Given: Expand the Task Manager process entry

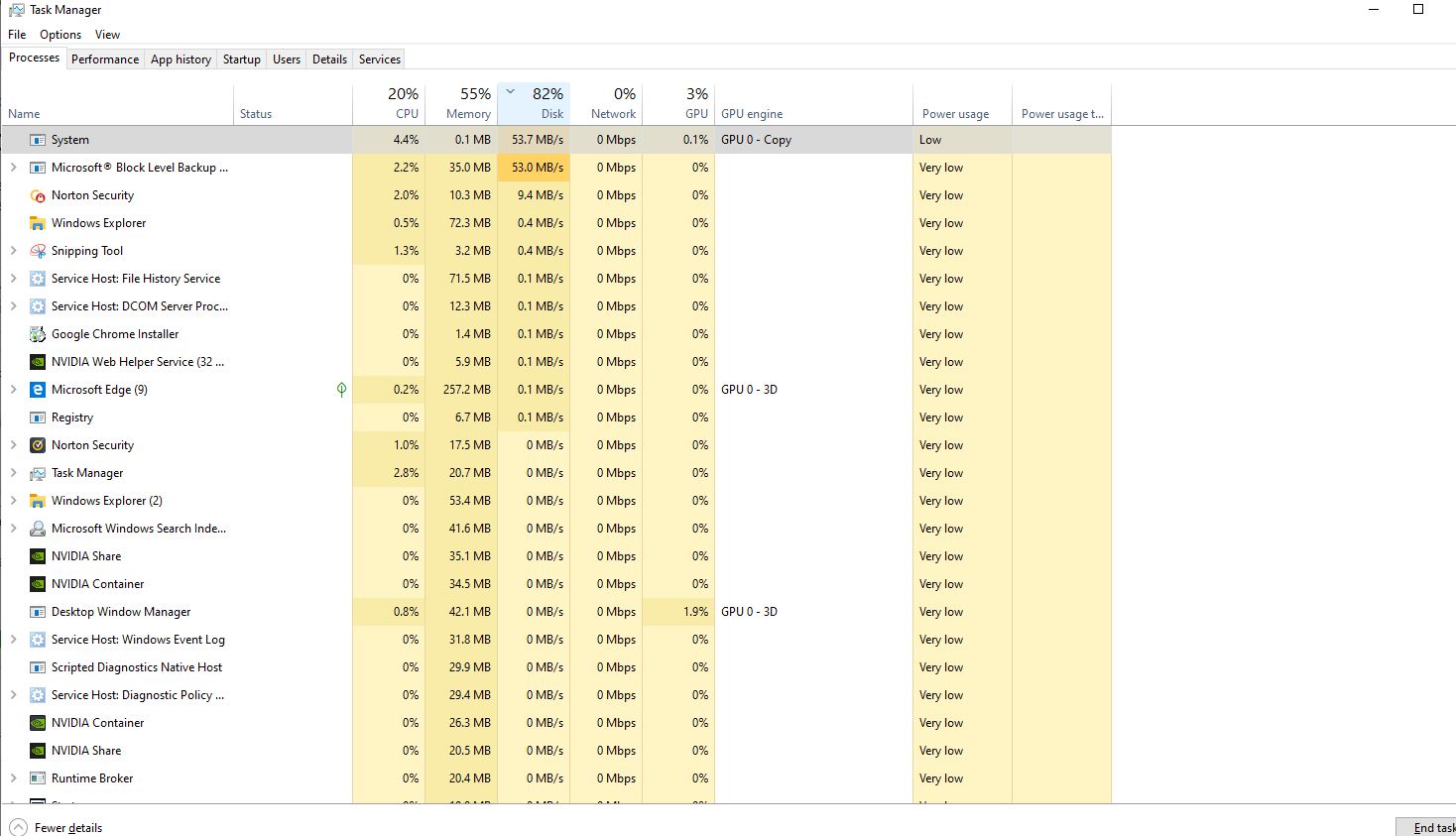Looking at the screenshot, I should click(x=13, y=473).
